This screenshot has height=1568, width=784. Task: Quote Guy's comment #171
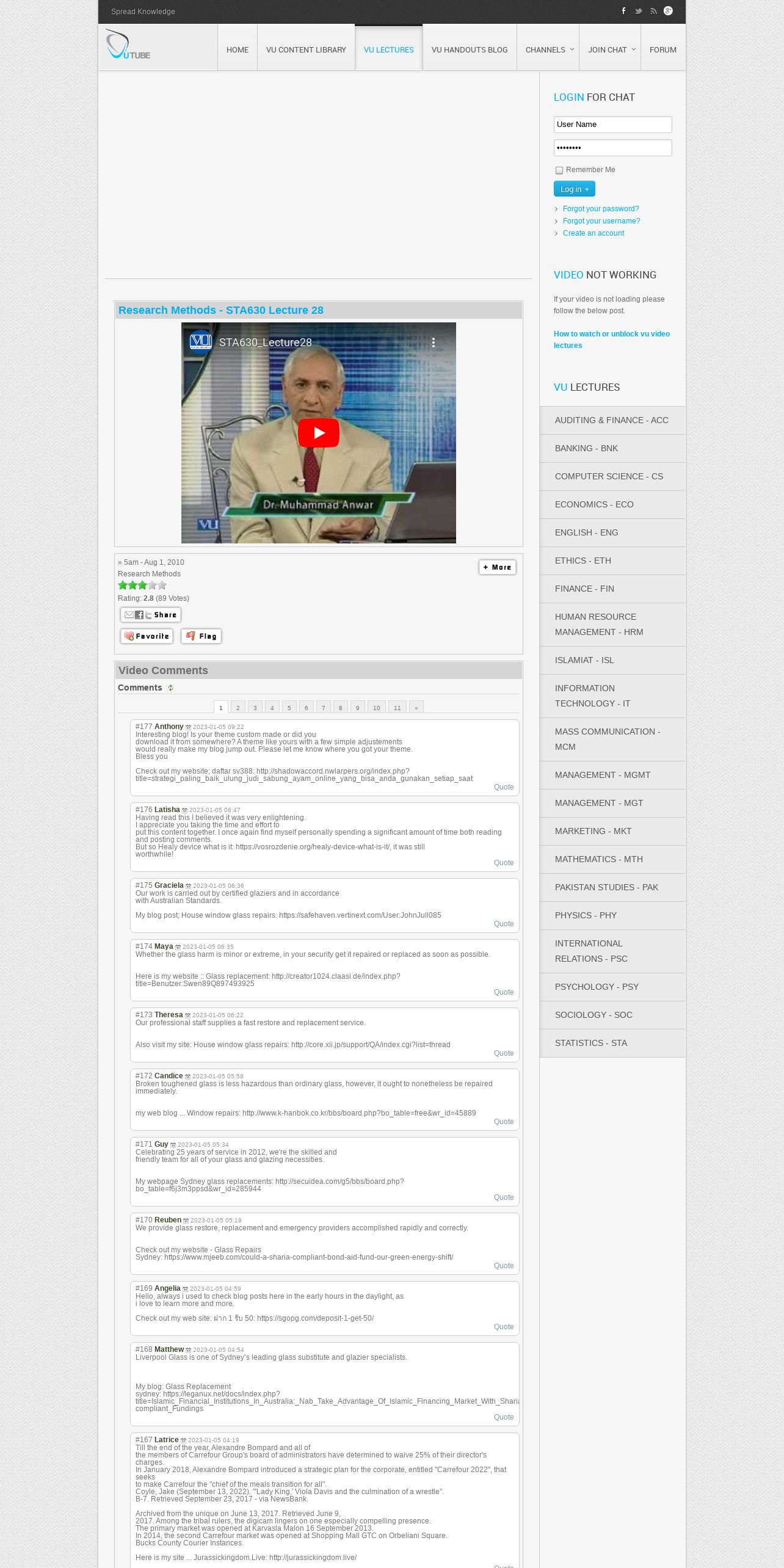tap(504, 1197)
